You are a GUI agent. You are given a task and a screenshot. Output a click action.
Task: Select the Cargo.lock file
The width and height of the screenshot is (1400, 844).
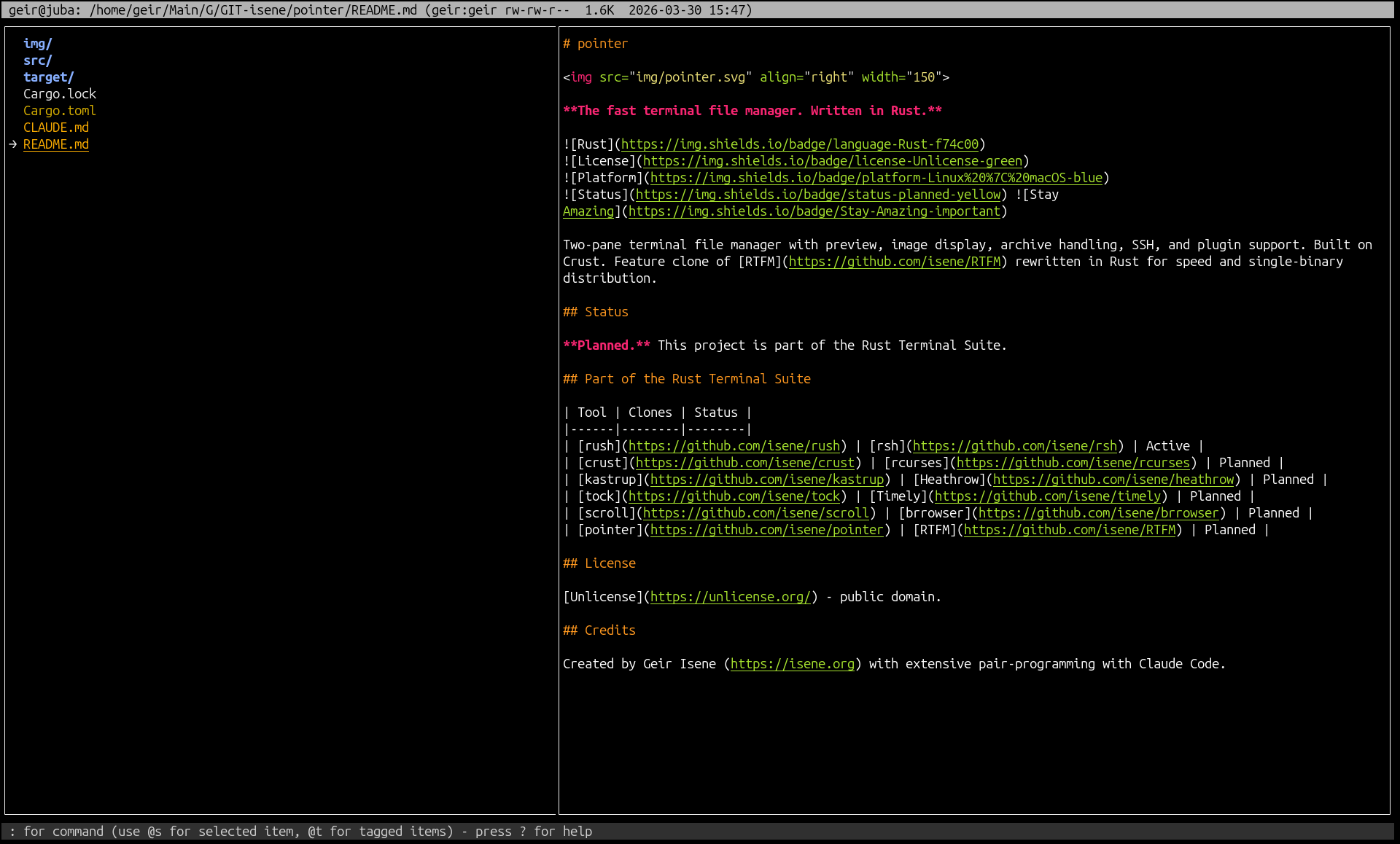60,94
